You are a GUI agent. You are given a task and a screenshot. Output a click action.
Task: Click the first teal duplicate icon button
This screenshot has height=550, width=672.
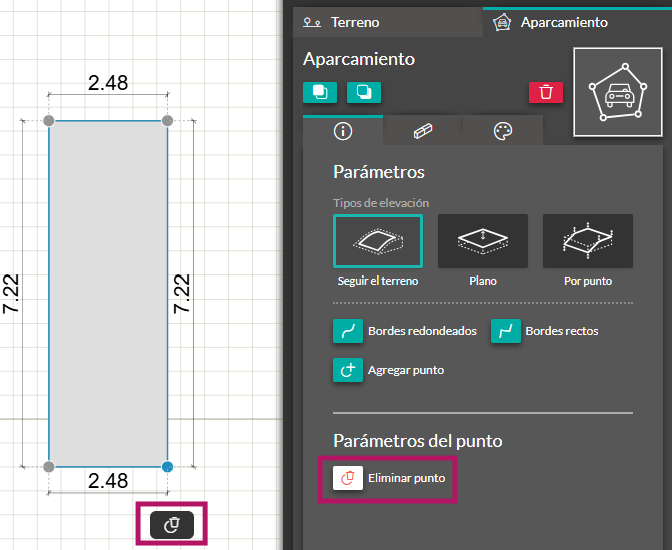click(x=320, y=92)
